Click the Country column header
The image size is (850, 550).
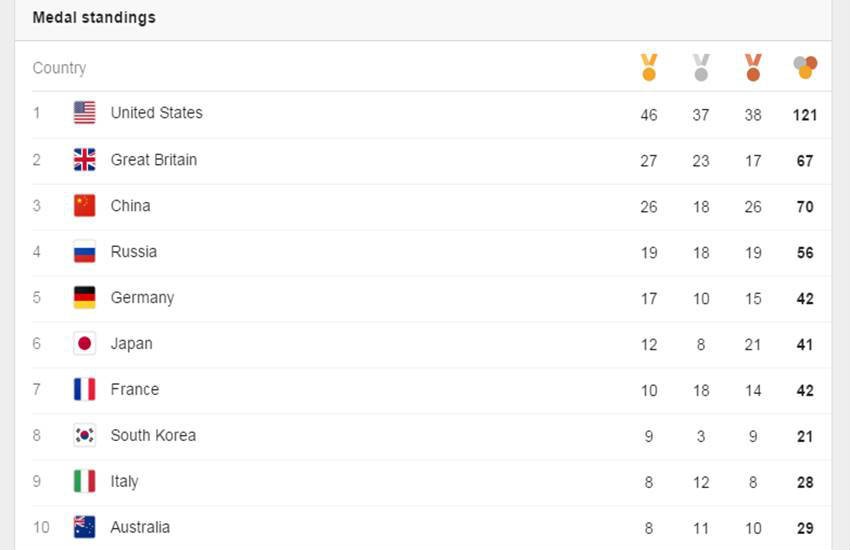pyautogui.click(x=59, y=68)
